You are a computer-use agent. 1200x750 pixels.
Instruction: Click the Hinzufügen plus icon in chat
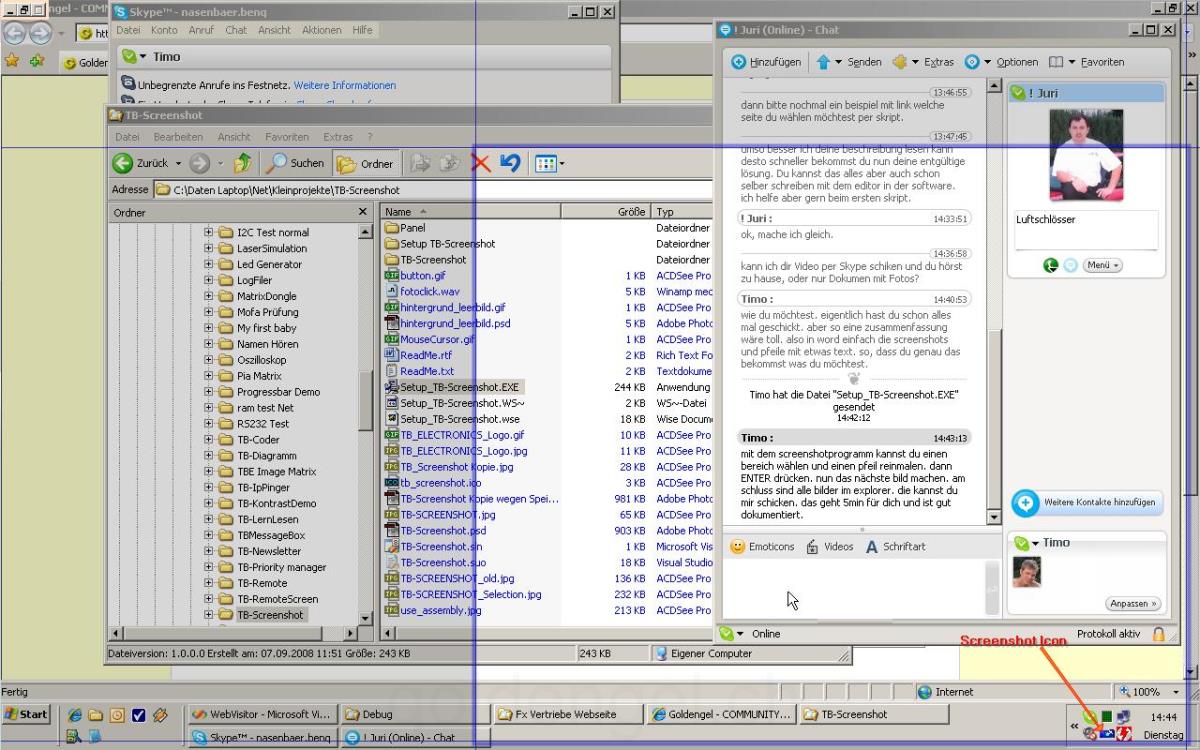(x=739, y=62)
